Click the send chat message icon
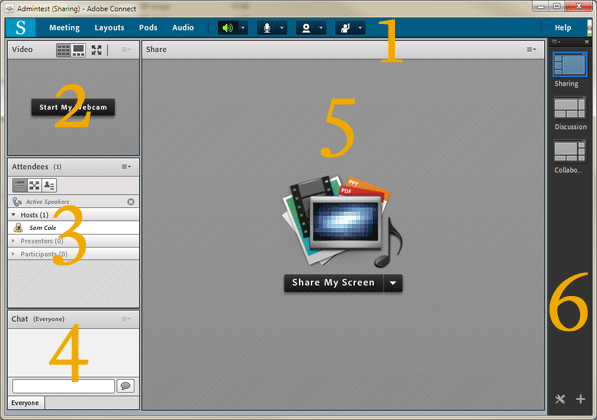 (x=125, y=386)
